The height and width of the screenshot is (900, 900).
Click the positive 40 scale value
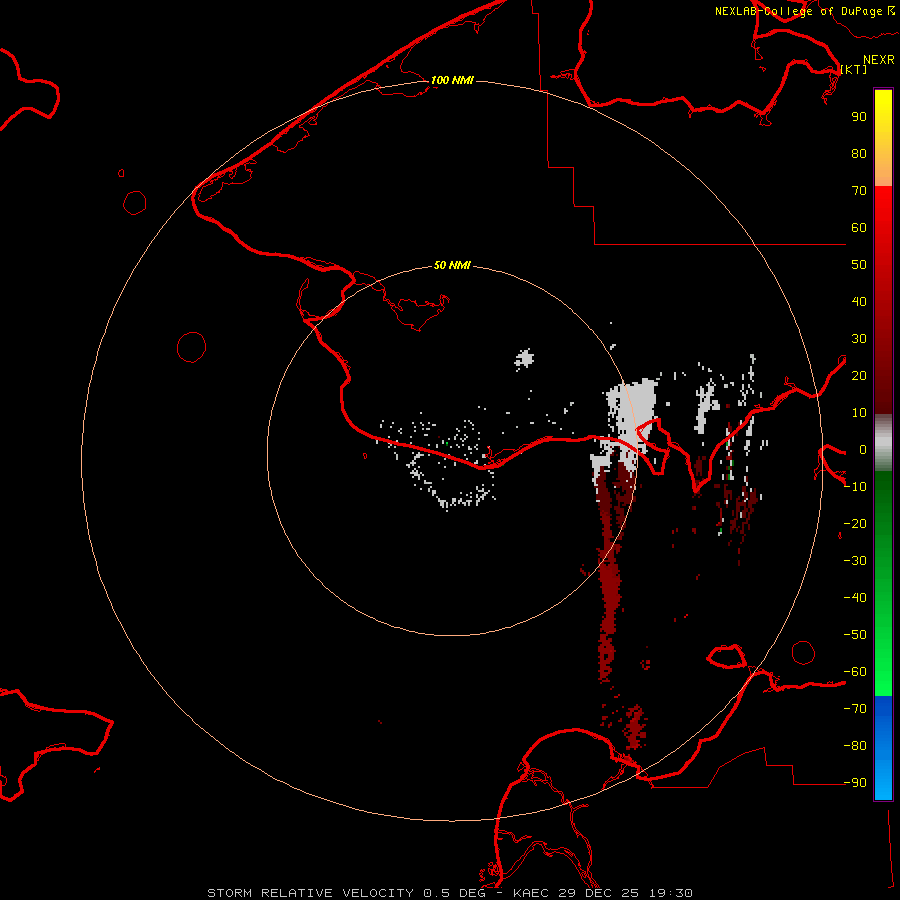tap(859, 301)
